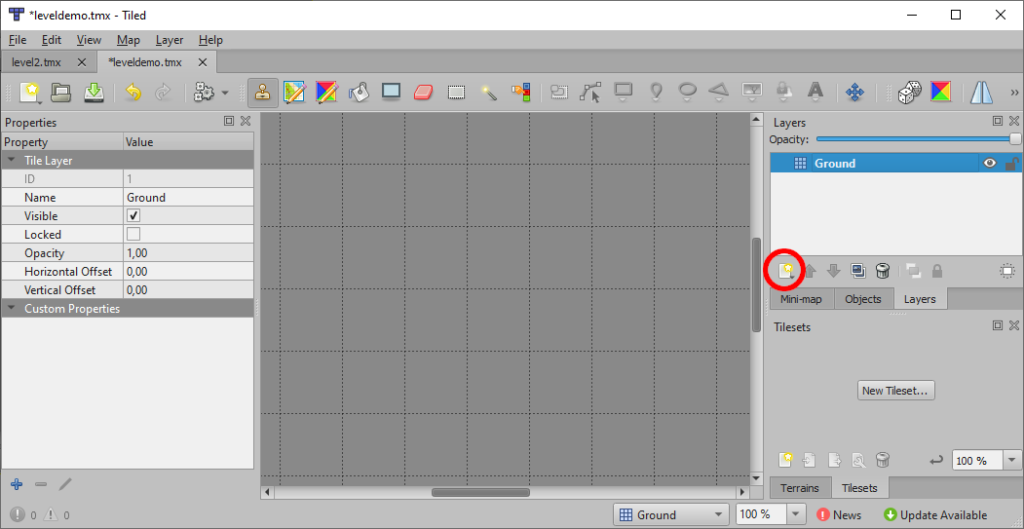Select the Terrain Brush tool
The image size is (1024, 529).
[x=295, y=93]
